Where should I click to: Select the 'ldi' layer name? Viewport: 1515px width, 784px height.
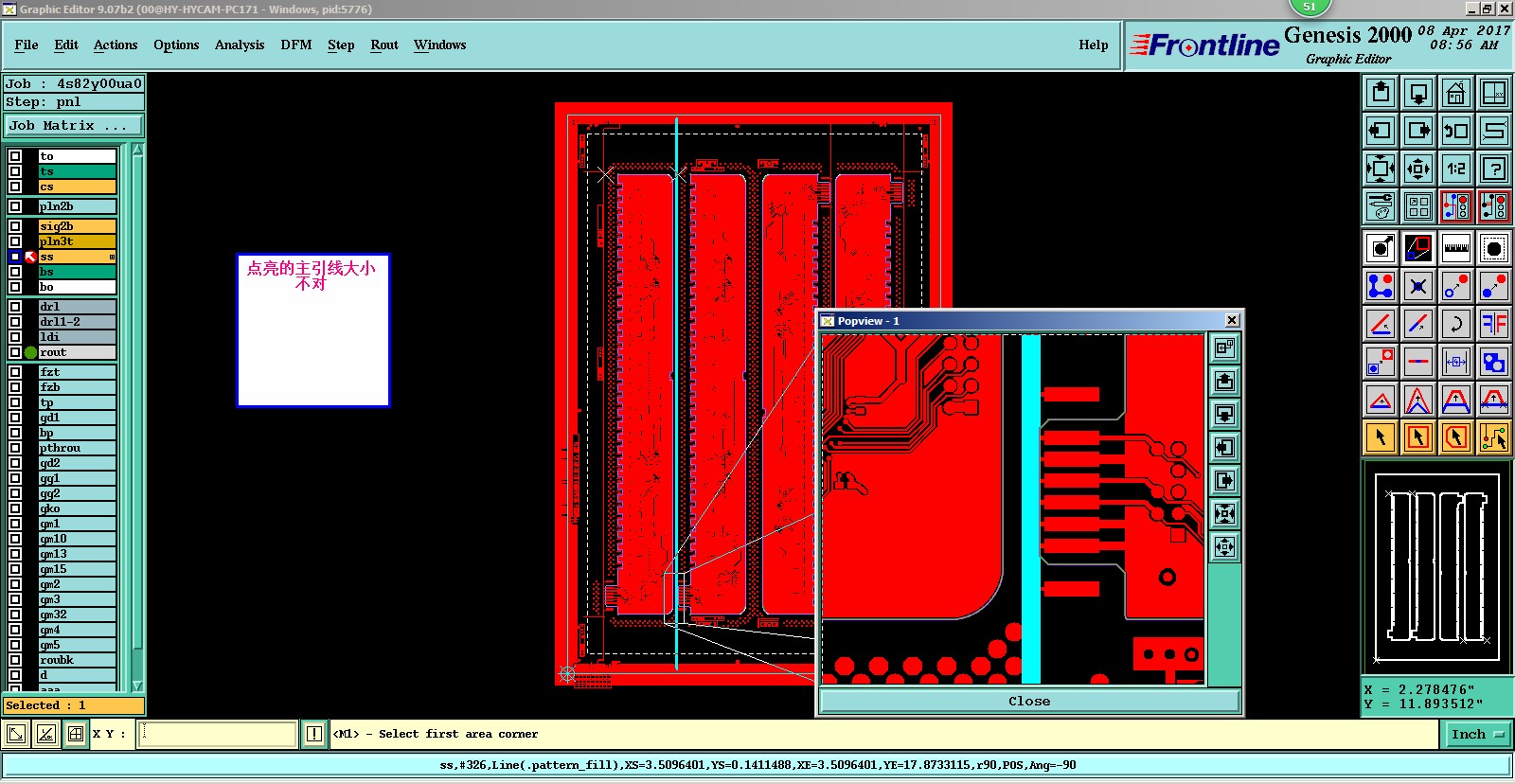tap(78, 337)
